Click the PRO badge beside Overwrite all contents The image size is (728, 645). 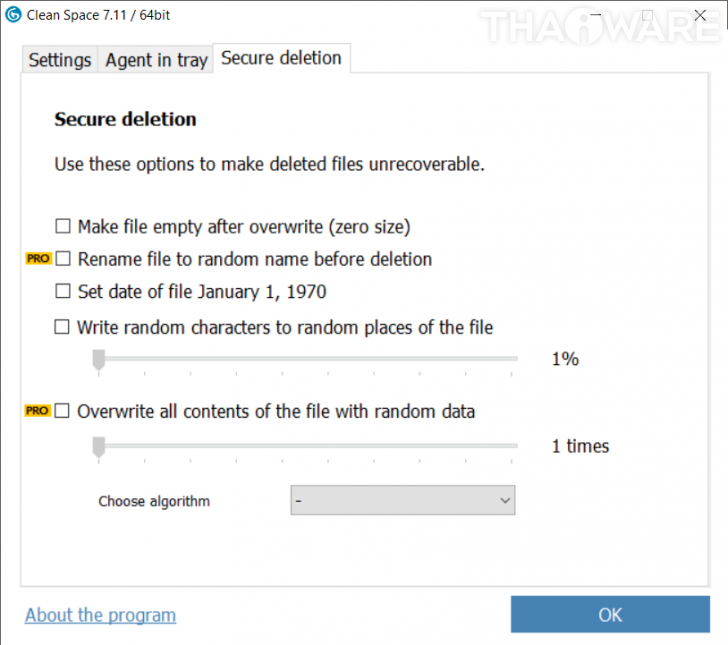38,411
